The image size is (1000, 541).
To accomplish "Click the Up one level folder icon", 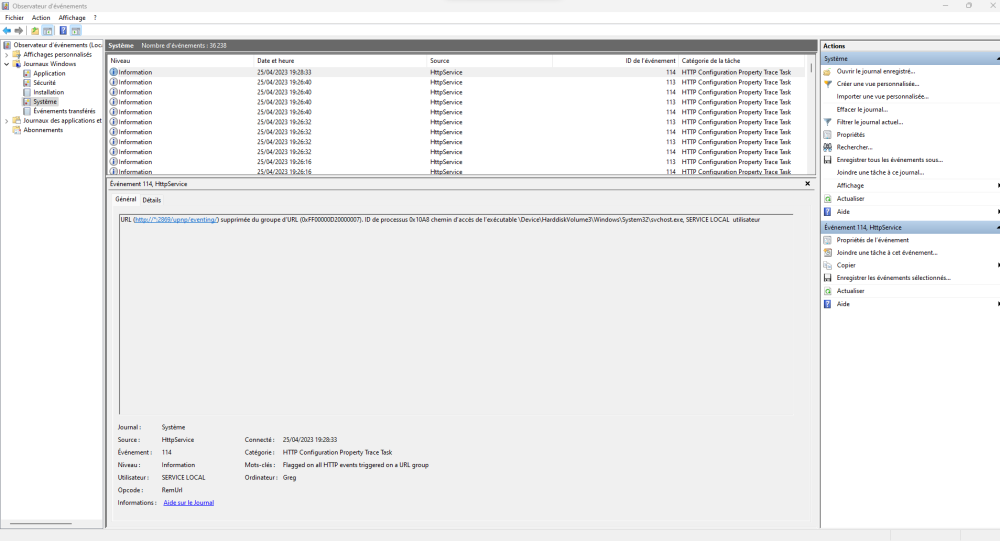I will click(x=35, y=31).
